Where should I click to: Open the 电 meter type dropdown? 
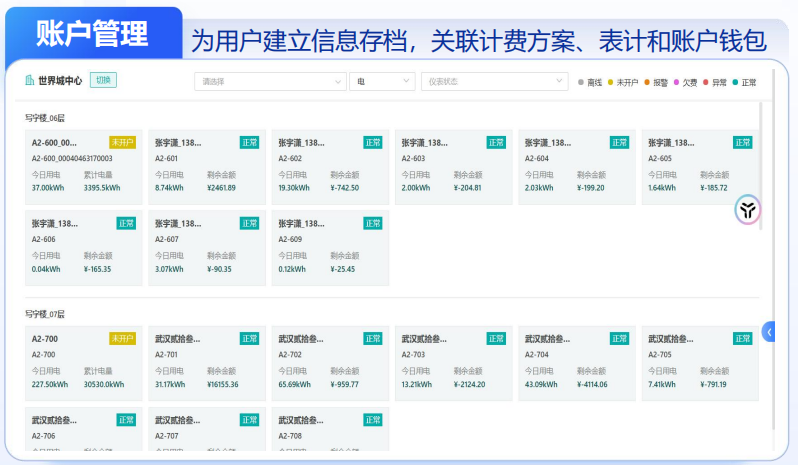(x=382, y=81)
